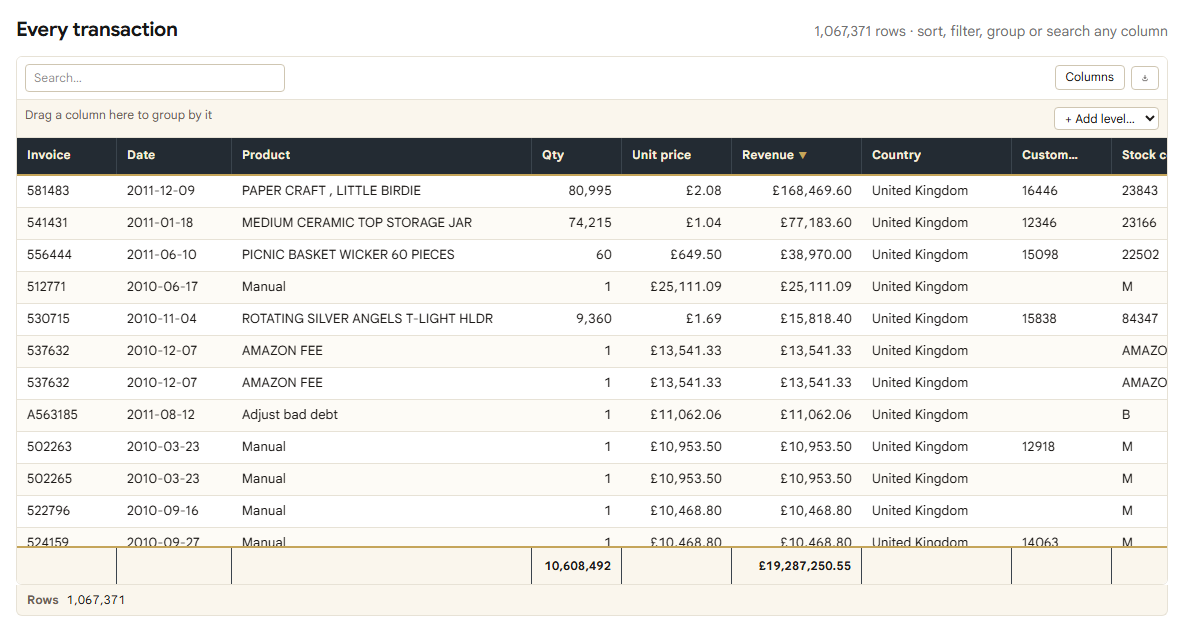
Task: Select invoice 522796 cell
Action: click(x=66, y=510)
